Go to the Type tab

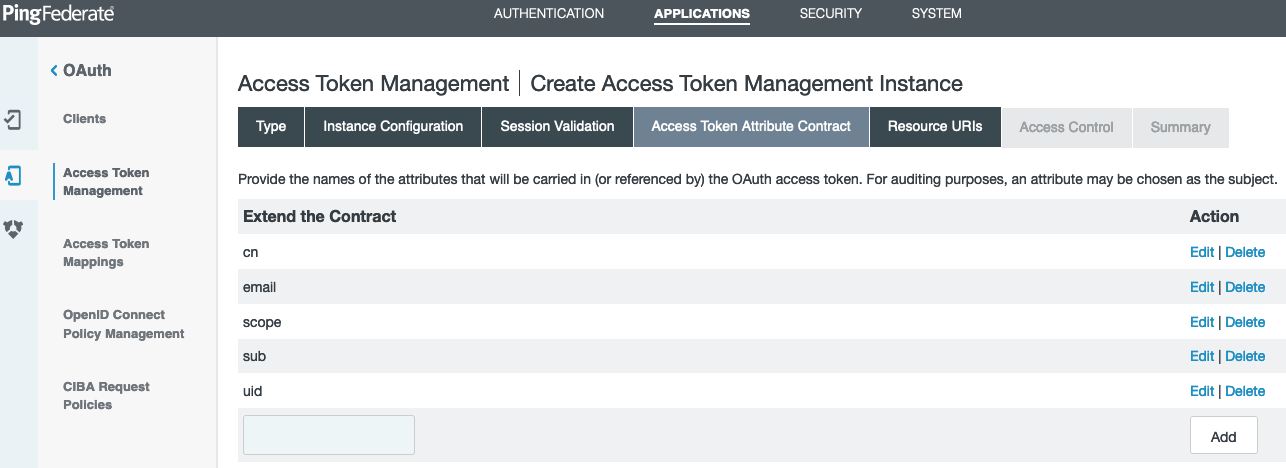(x=271, y=127)
